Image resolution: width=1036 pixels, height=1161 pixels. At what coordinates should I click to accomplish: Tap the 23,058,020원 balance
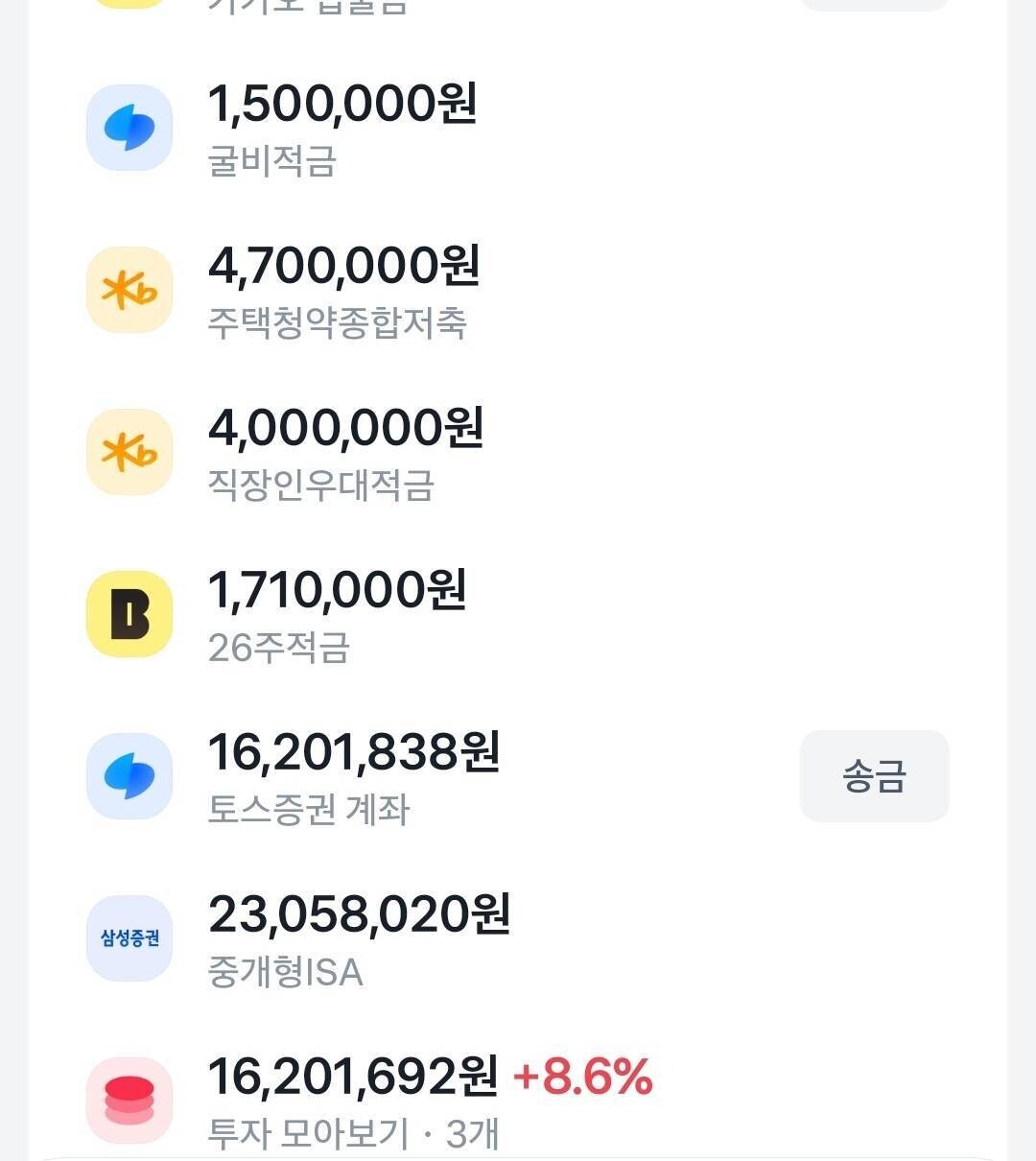coord(359,914)
